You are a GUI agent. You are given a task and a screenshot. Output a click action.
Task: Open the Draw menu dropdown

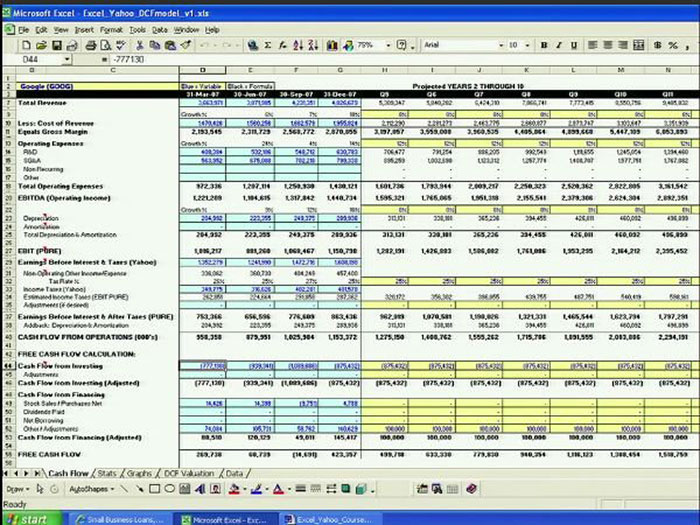[18, 489]
